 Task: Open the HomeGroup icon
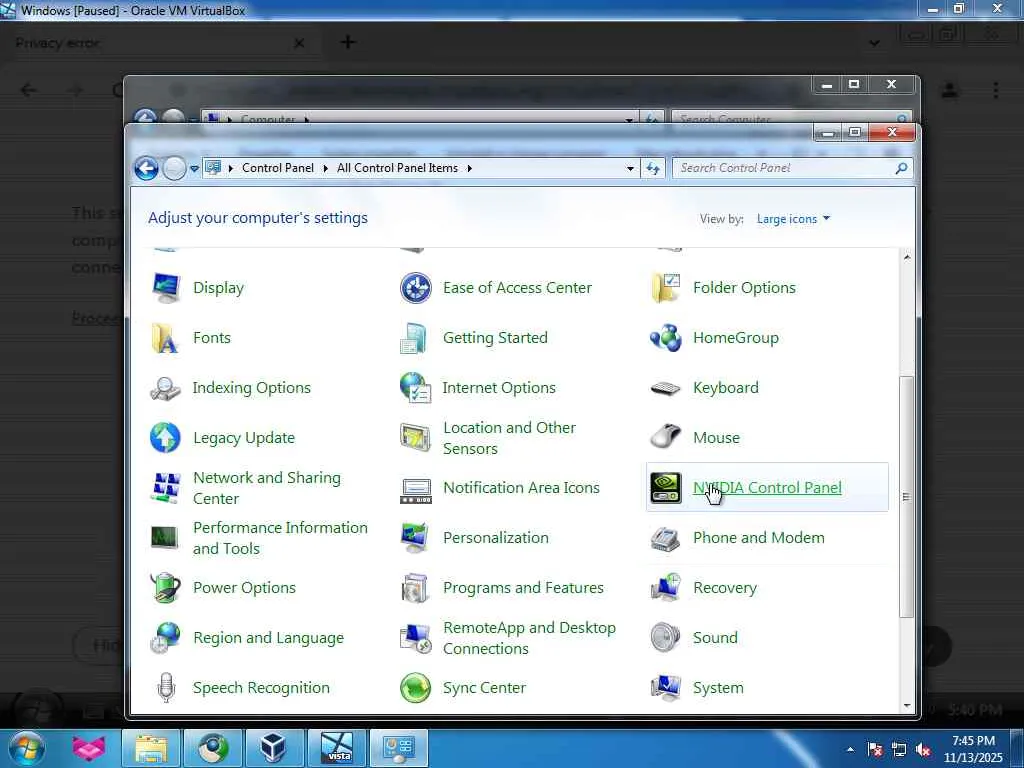[665, 338]
